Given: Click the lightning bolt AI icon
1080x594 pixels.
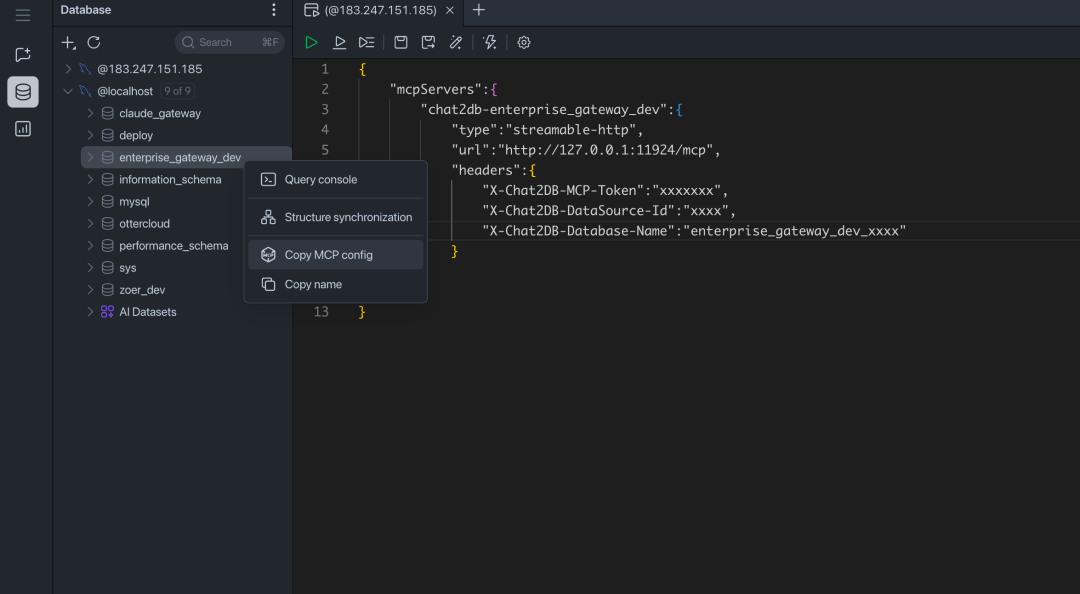Looking at the screenshot, I should pos(490,43).
